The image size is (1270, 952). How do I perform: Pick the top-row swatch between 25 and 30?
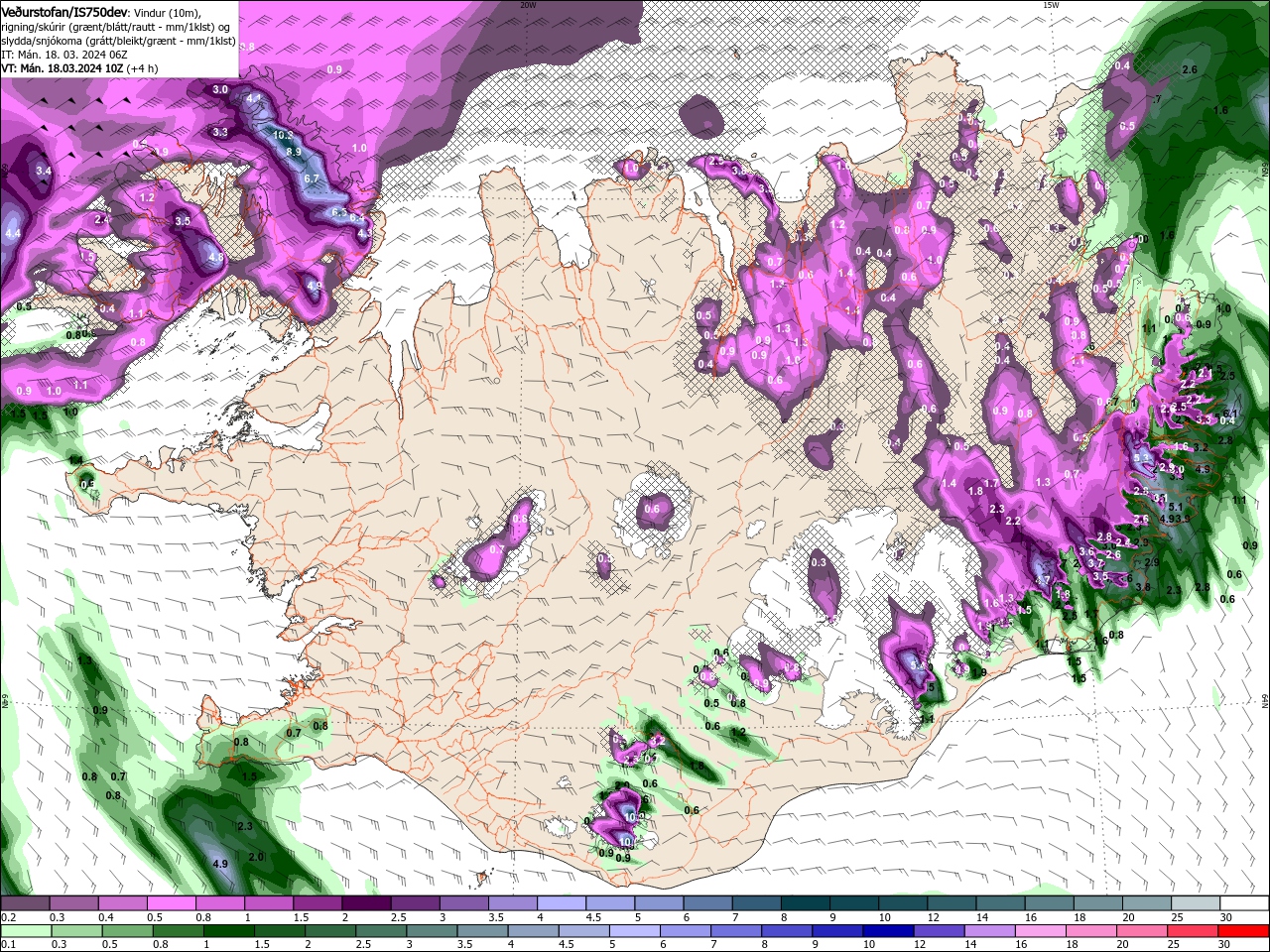coord(1196,903)
